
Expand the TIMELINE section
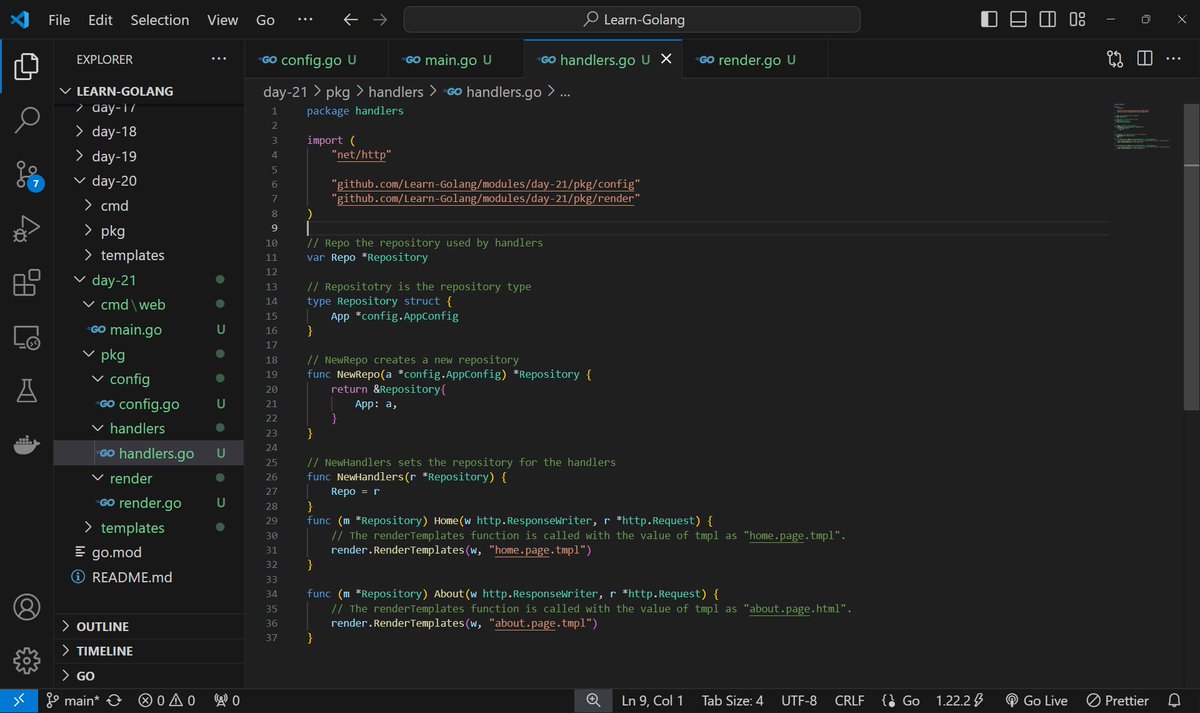pos(149,651)
